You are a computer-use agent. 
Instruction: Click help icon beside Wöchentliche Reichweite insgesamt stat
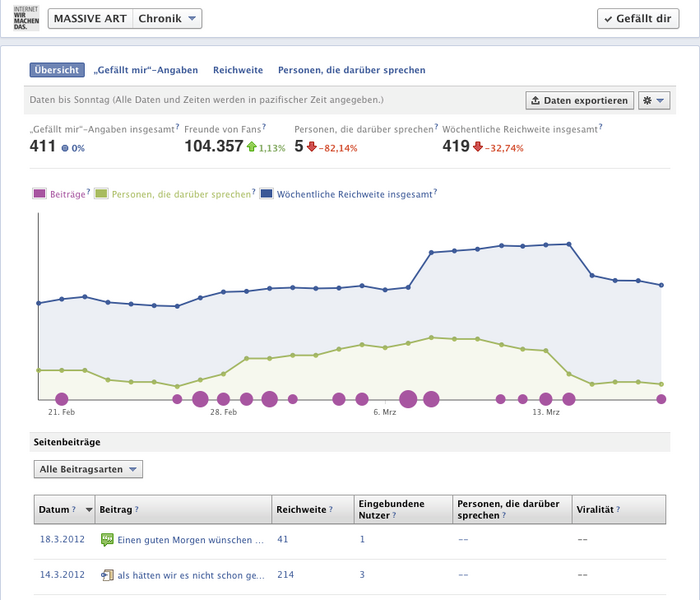point(601,129)
